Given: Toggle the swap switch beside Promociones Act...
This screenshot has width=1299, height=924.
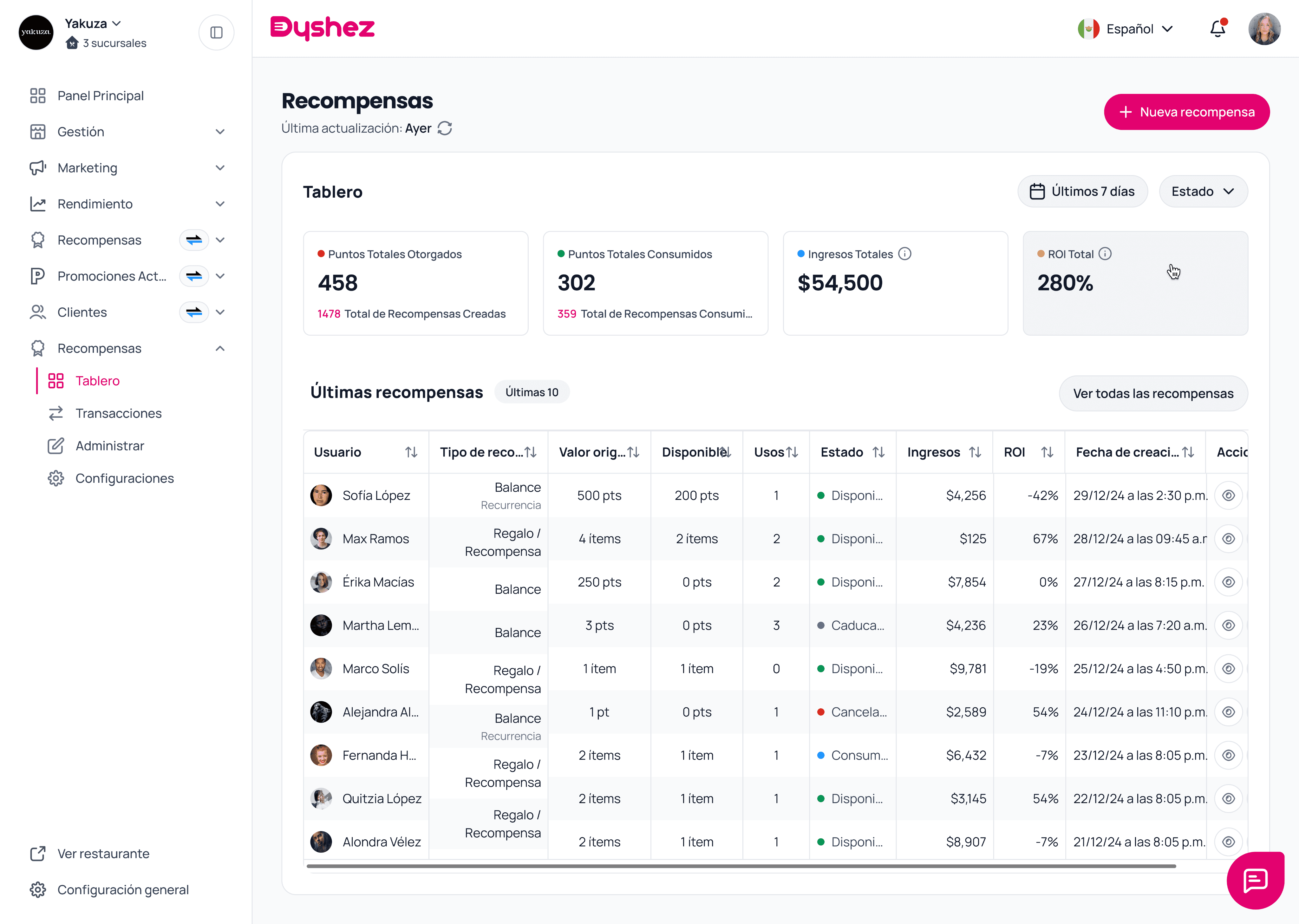Looking at the screenshot, I should [x=194, y=276].
